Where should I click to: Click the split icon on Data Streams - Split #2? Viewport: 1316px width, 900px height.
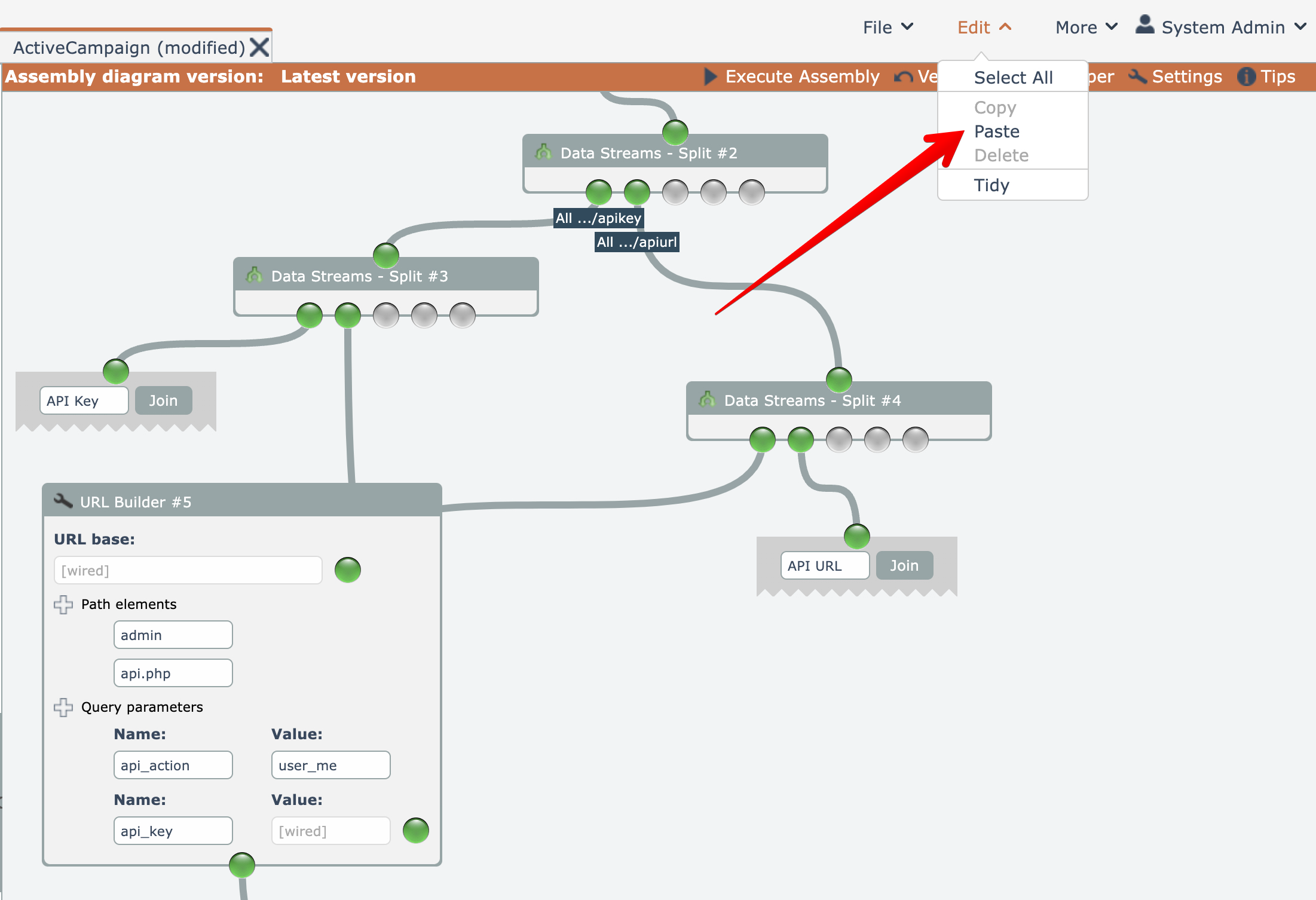[543, 152]
